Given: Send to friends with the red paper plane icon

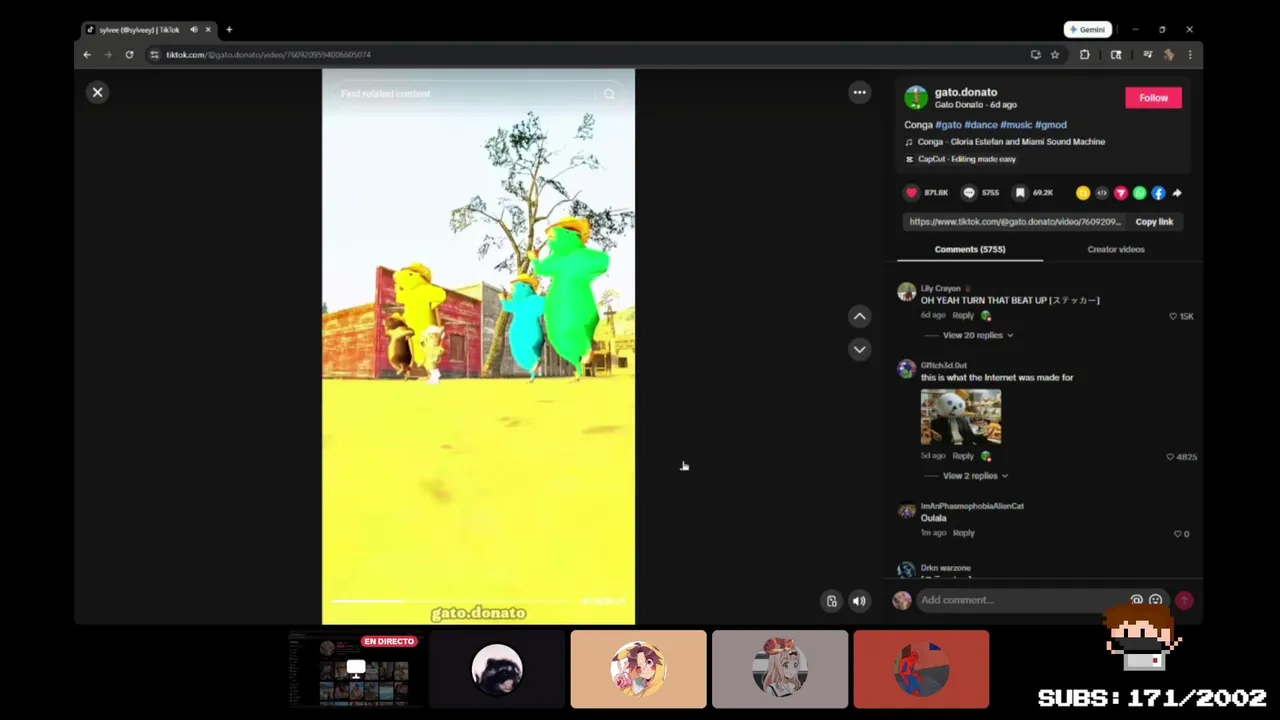Looking at the screenshot, I should tap(1120, 193).
